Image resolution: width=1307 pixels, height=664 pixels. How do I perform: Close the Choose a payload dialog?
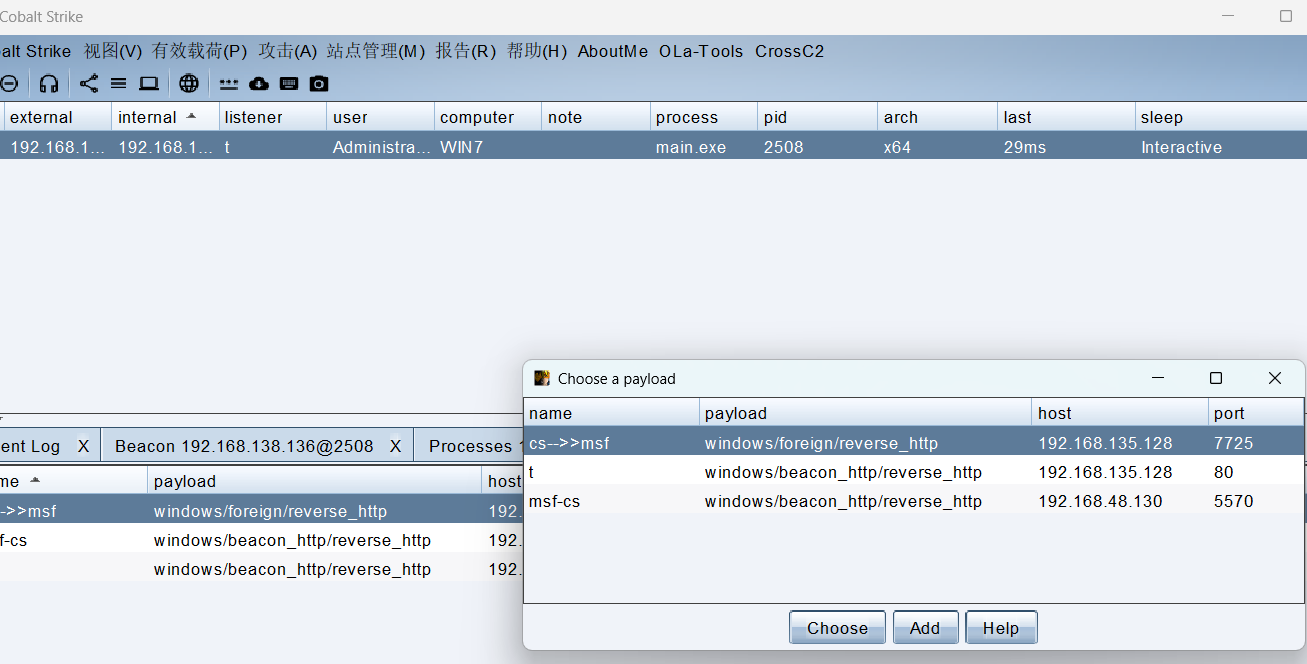pyautogui.click(x=1275, y=378)
